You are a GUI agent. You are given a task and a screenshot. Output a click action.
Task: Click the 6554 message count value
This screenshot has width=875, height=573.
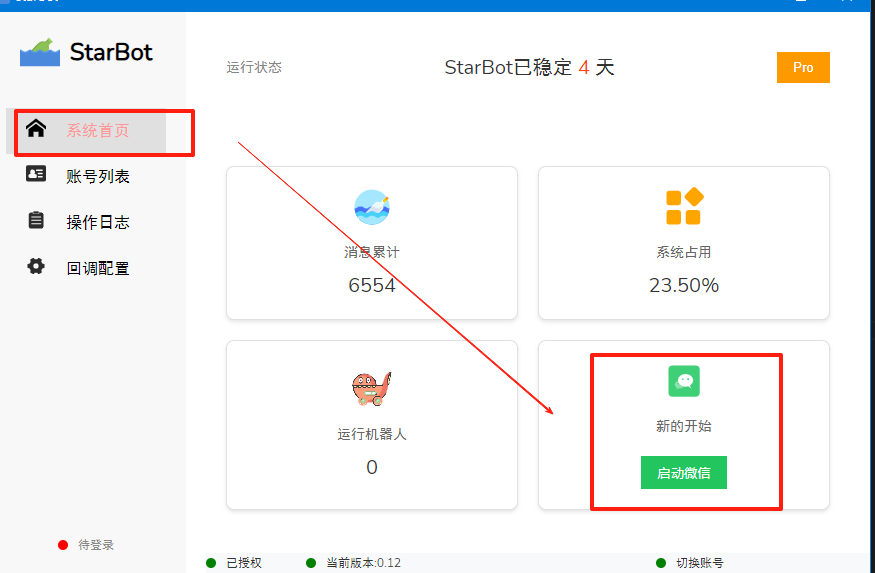[372, 285]
